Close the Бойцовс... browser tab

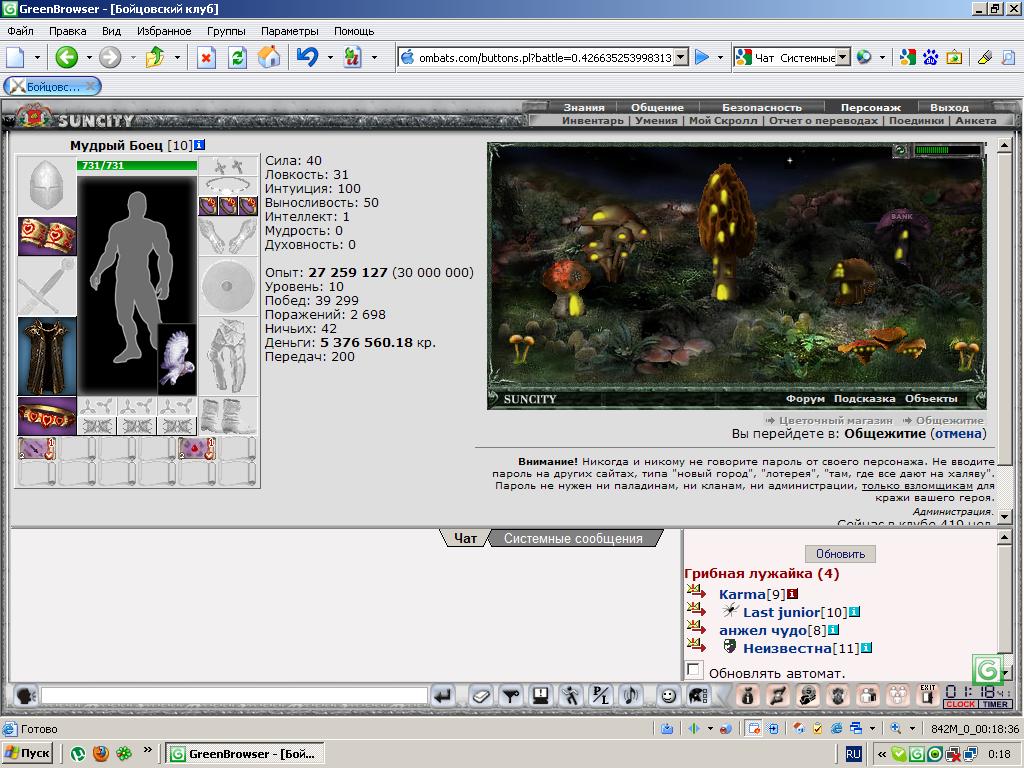[x=91, y=86]
